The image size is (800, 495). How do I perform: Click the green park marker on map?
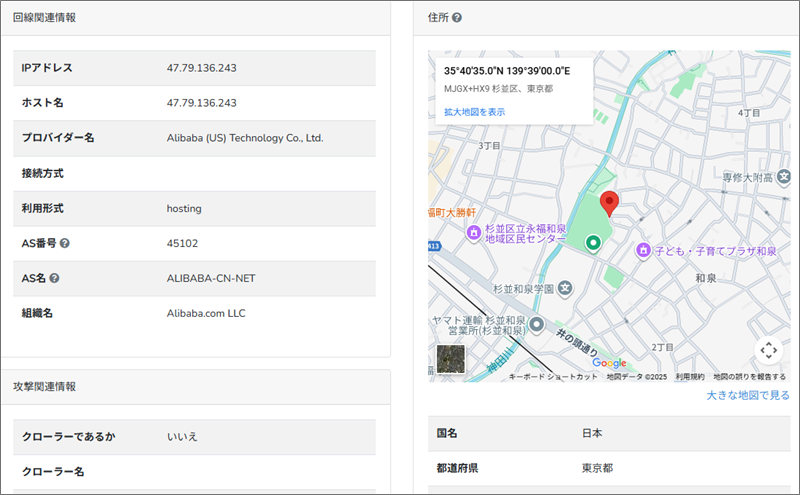click(x=592, y=242)
